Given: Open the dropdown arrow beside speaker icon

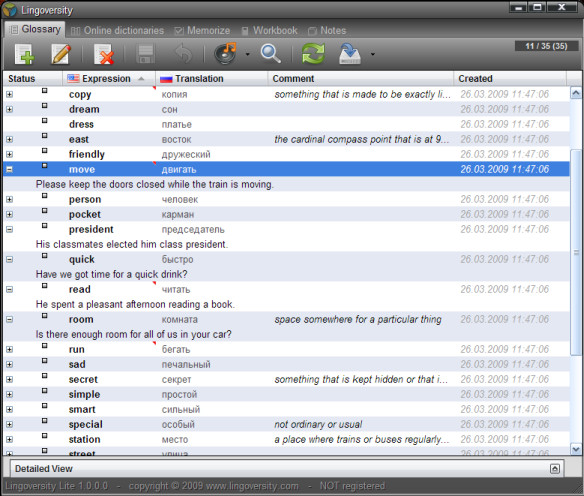Looking at the screenshot, I should click(x=247, y=54).
